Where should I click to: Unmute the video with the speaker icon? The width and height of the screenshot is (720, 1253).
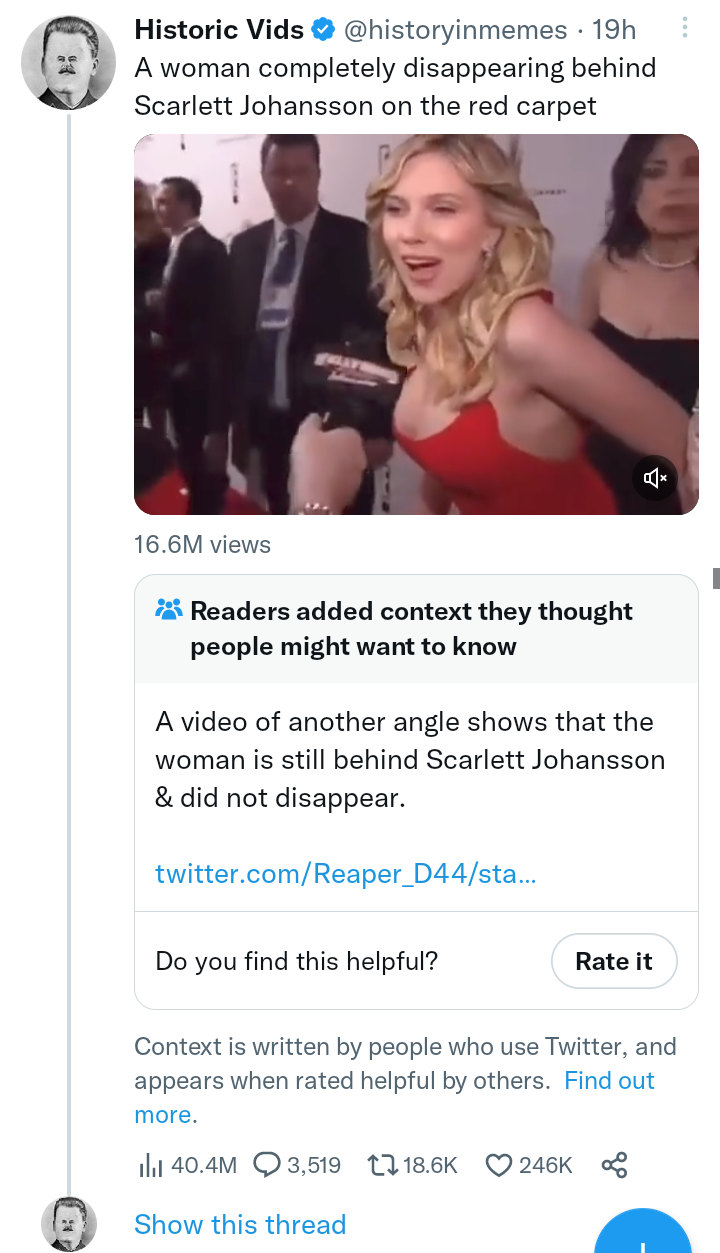(655, 478)
